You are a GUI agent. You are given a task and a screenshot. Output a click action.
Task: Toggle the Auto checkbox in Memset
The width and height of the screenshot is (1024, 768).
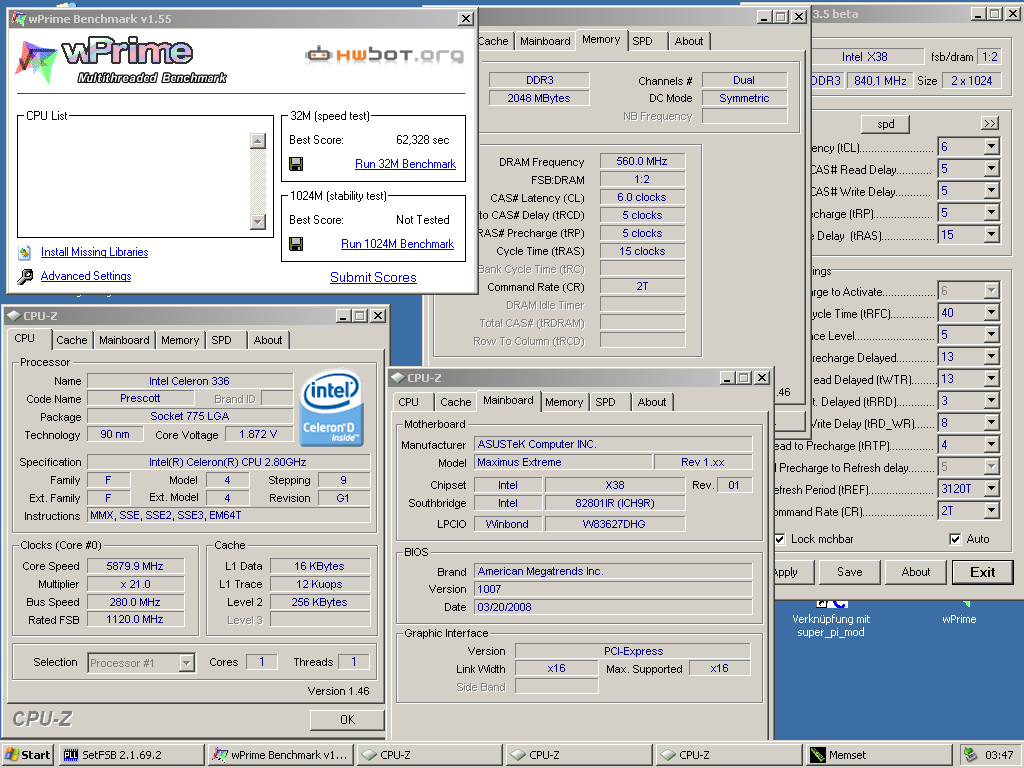click(x=955, y=539)
